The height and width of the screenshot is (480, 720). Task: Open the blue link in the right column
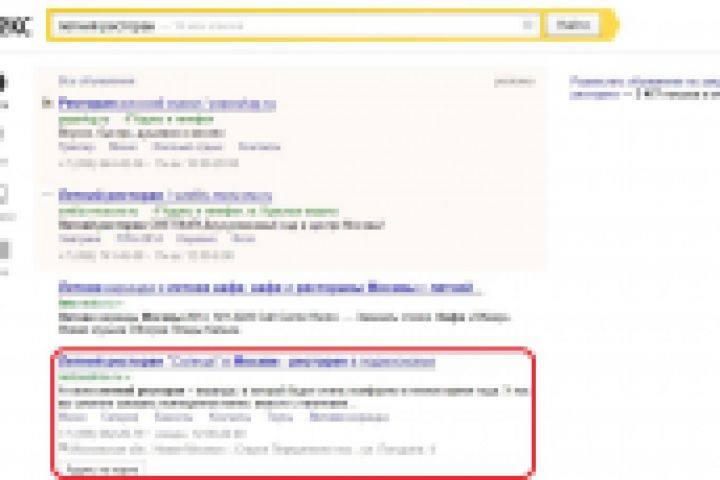point(645,88)
